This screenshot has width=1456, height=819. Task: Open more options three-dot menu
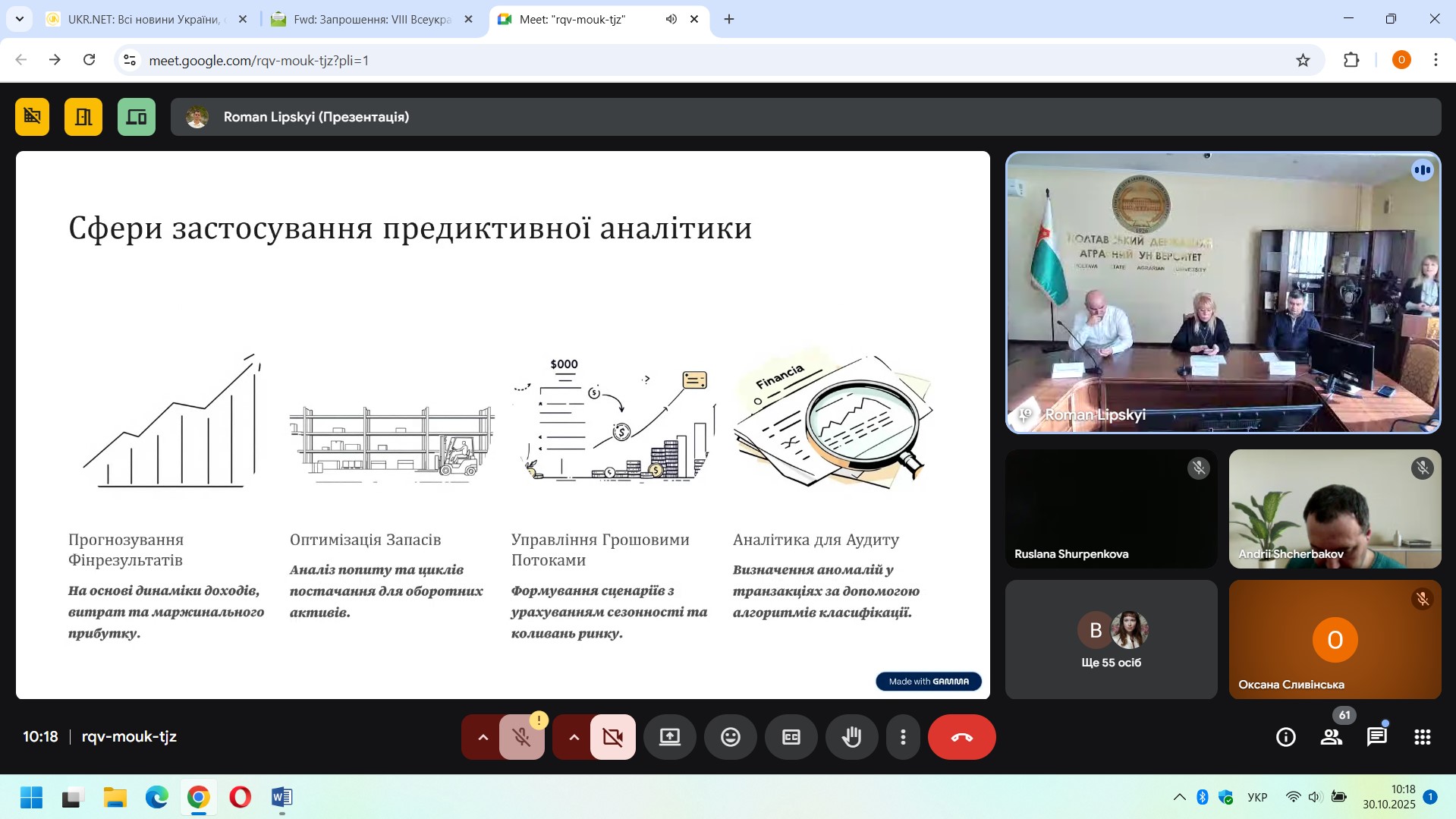click(x=903, y=737)
